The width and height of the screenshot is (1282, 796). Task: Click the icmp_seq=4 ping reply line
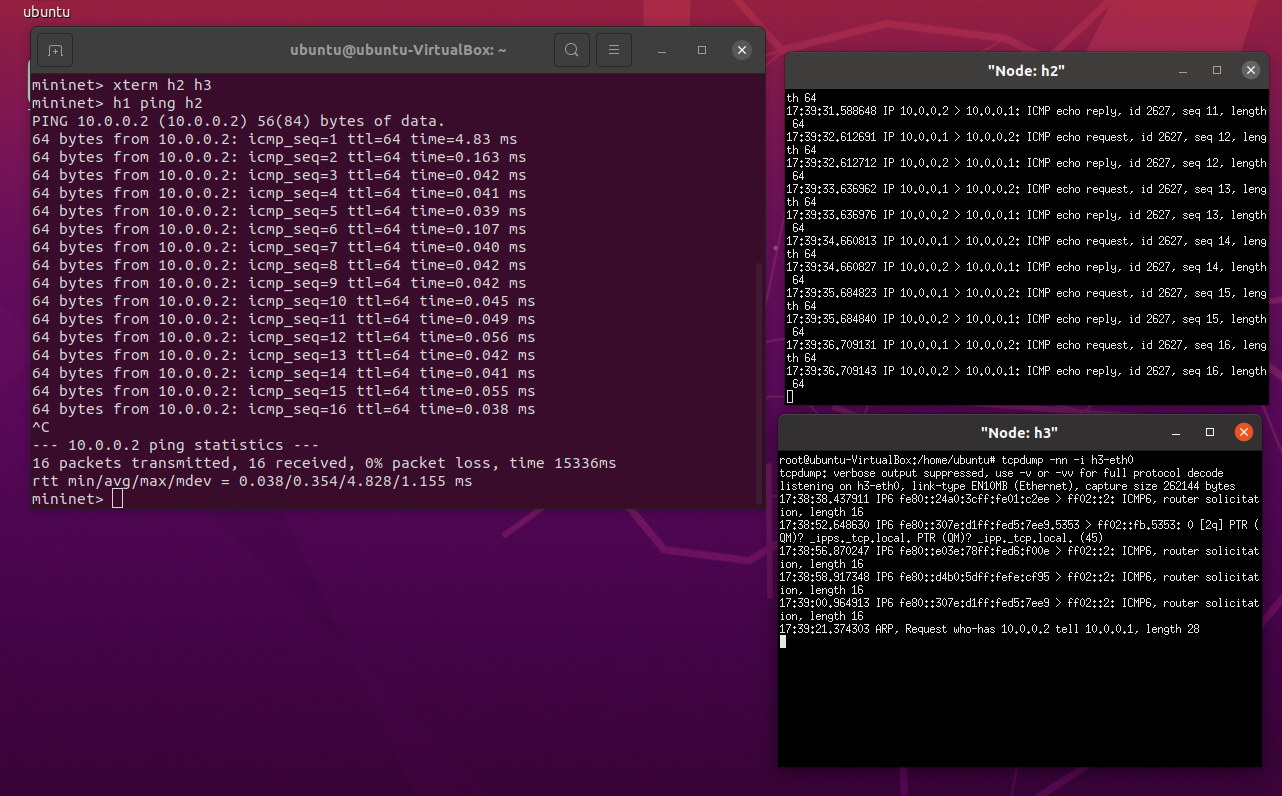pos(279,193)
